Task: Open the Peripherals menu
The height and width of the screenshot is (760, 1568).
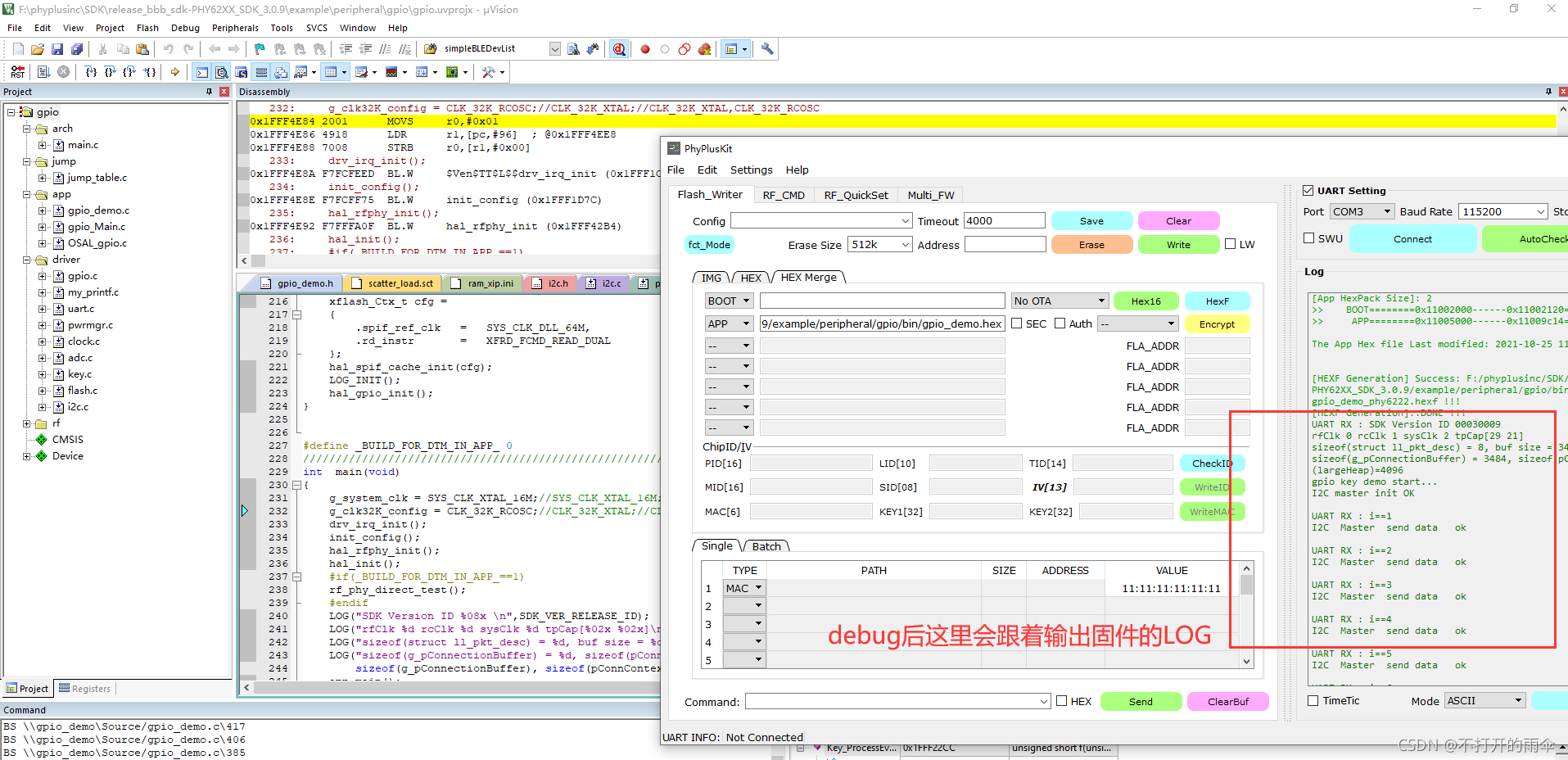Action: coord(235,28)
